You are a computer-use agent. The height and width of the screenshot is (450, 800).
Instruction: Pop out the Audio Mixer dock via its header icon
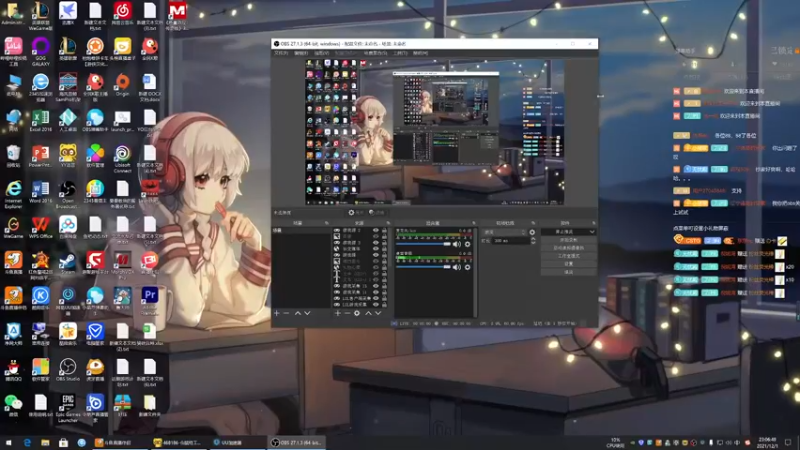tap(473, 223)
